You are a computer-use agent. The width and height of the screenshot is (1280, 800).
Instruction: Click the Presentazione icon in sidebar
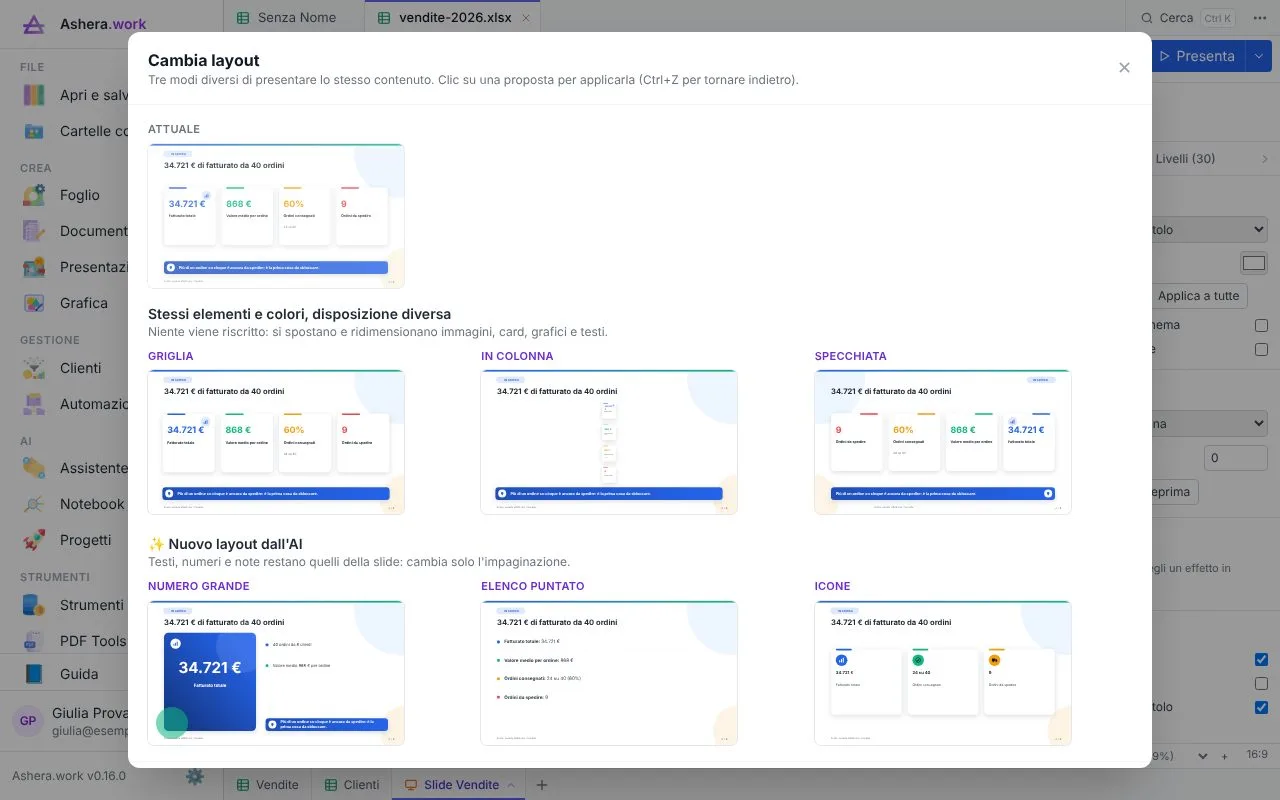(x=34, y=267)
